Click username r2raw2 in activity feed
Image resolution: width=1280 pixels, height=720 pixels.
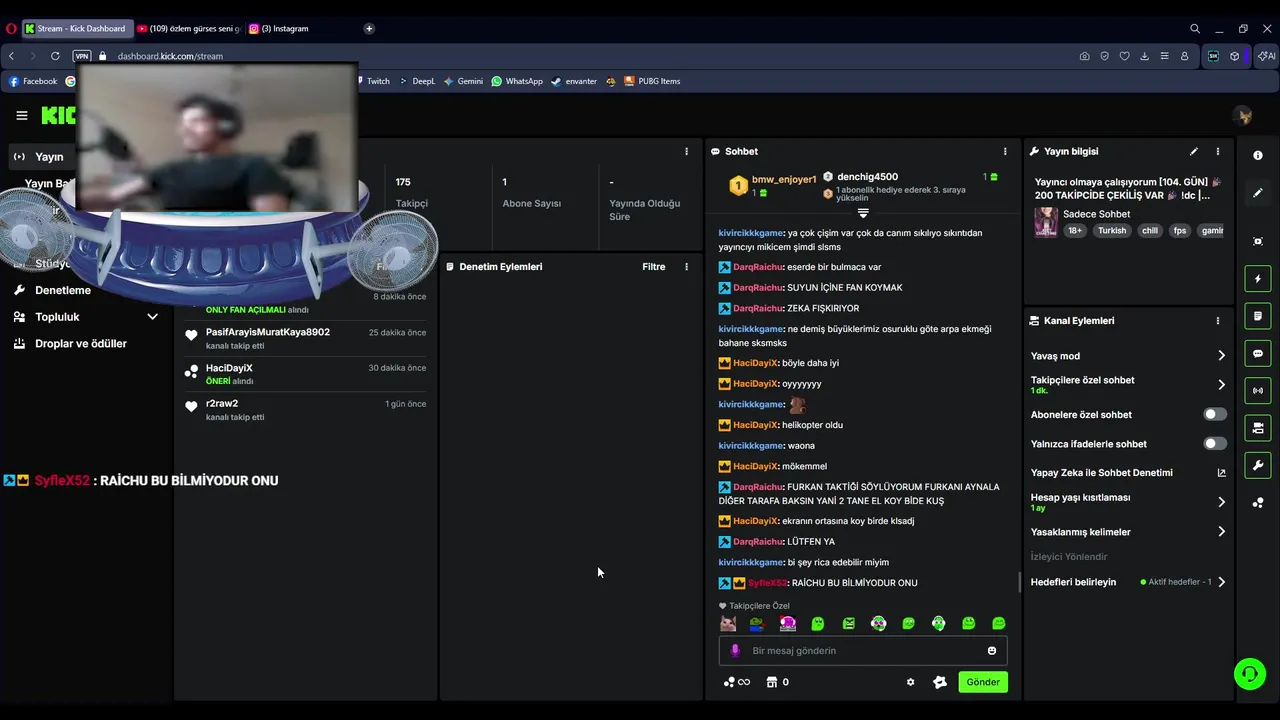[x=222, y=403]
